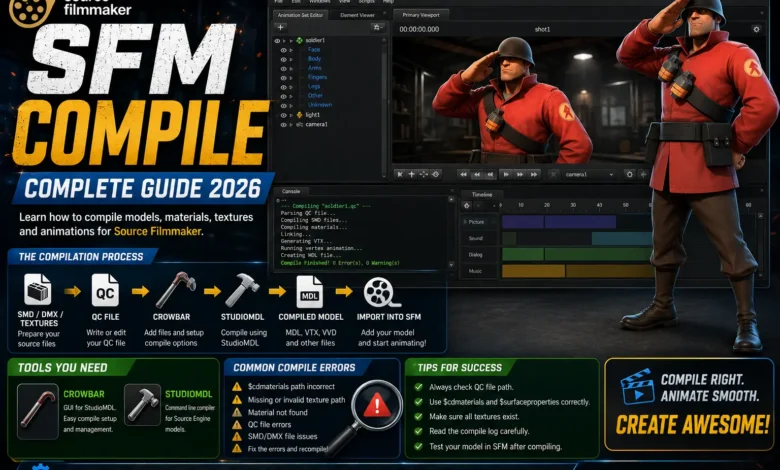Toggle the Legs group eye icon
Viewport: 780px width, 470px height.
click(284, 87)
